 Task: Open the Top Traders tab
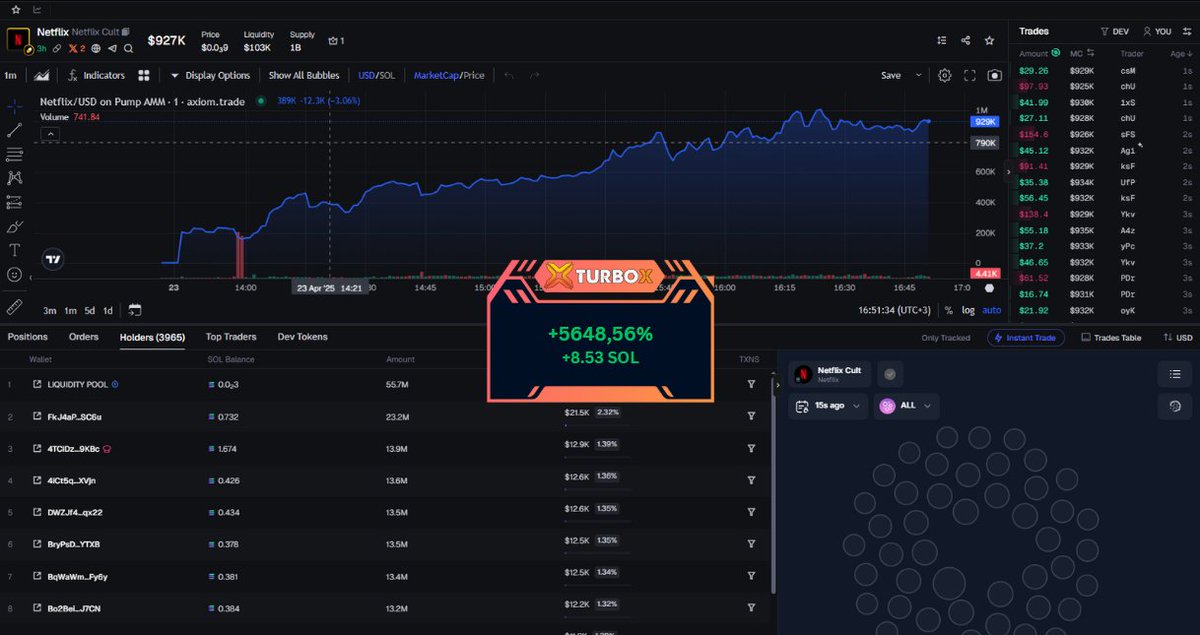pyautogui.click(x=231, y=337)
